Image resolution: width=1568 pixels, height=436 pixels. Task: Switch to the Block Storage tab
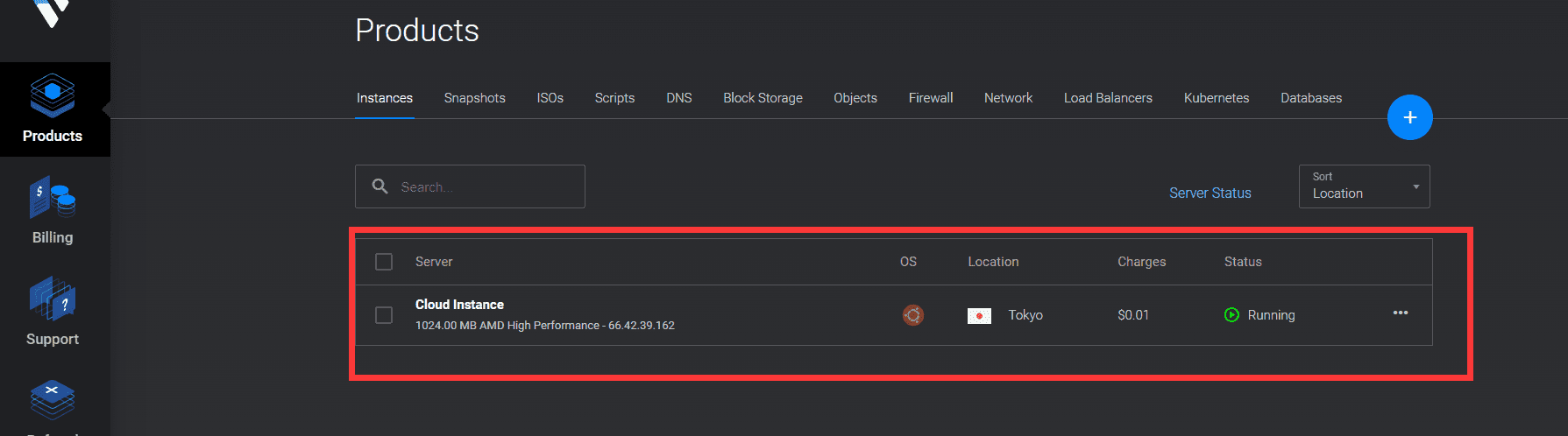(x=763, y=98)
